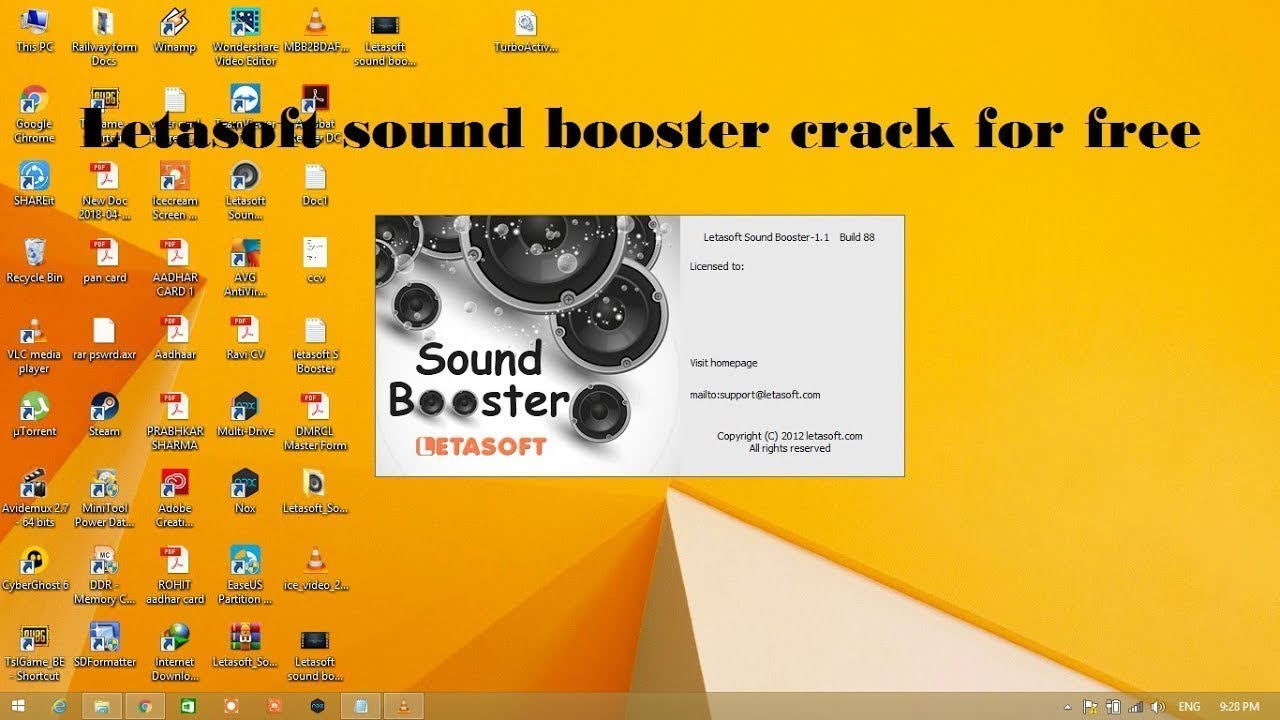
Task: Open the Winamp desktop shortcut
Action: pyautogui.click(x=175, y=31)
